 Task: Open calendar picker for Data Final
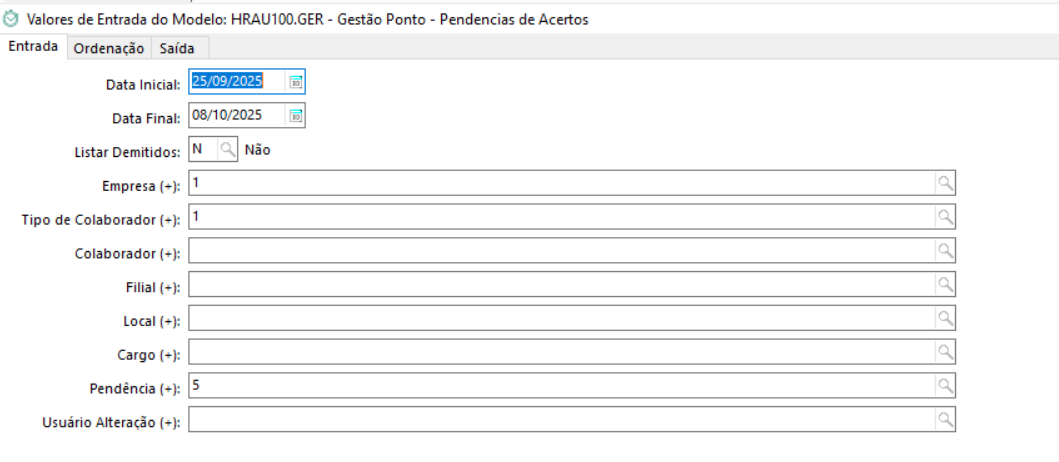click(x=295, y=116)
